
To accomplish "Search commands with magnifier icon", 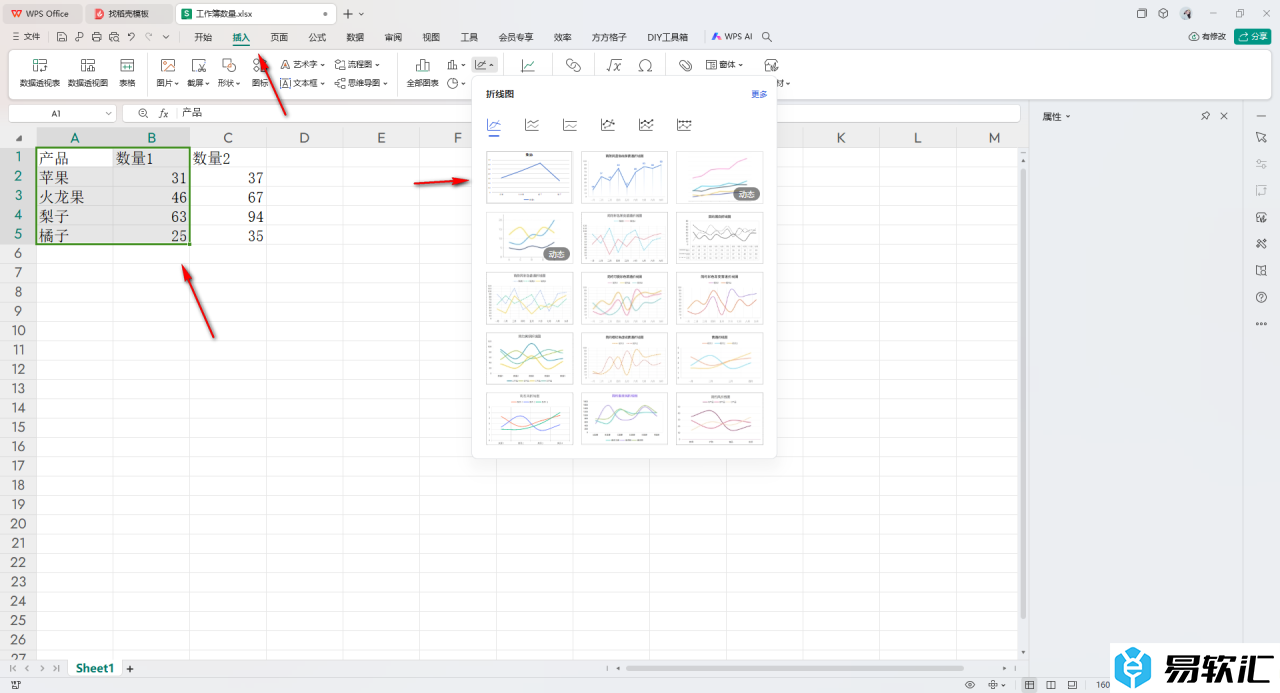I will [767, 36].
